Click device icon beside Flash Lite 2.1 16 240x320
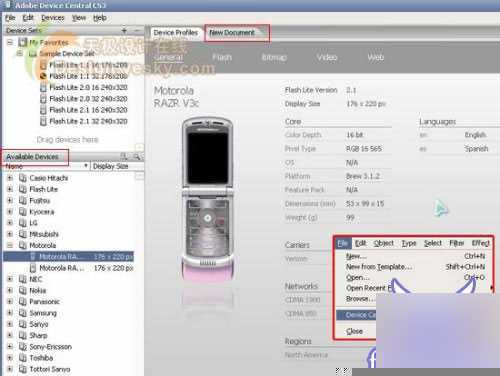The image size is (500, 376). tap(43, 110)
